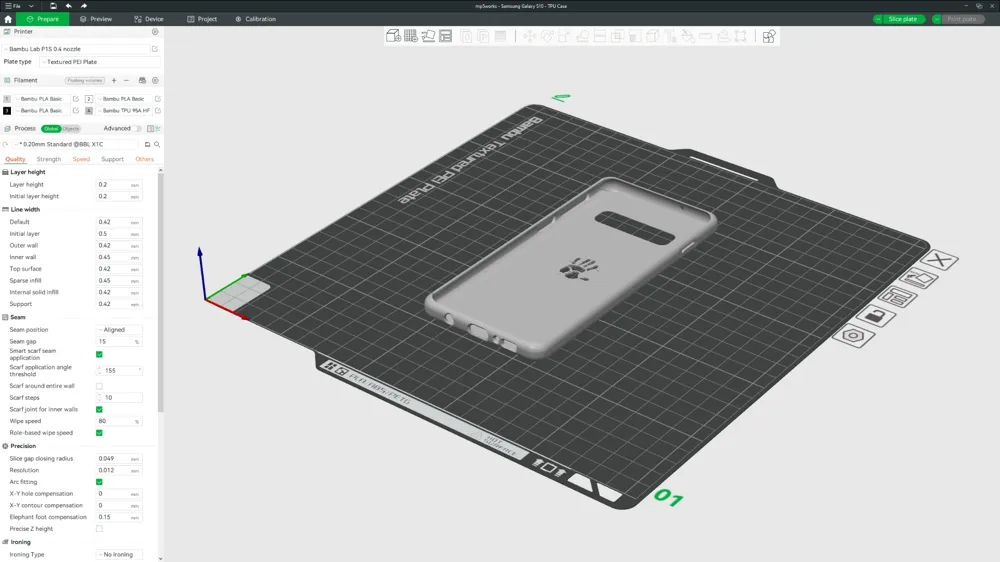Viewport: 1000px width, 562px height.
Task: Click the plate lock icon
Action: (x=876, y=316)
